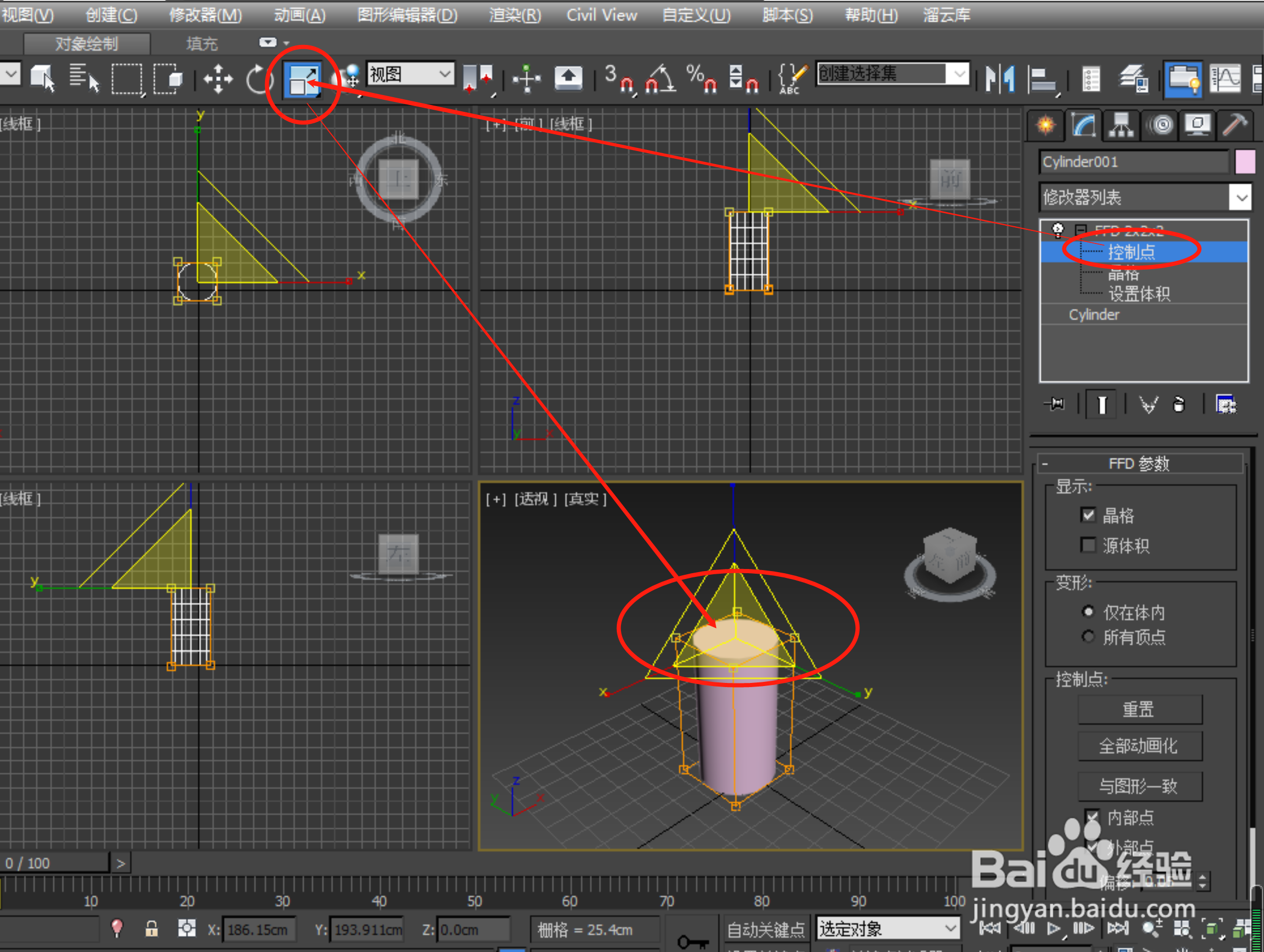
Task: Click the X coordinate input field
Action: click(x=260, y=929)
